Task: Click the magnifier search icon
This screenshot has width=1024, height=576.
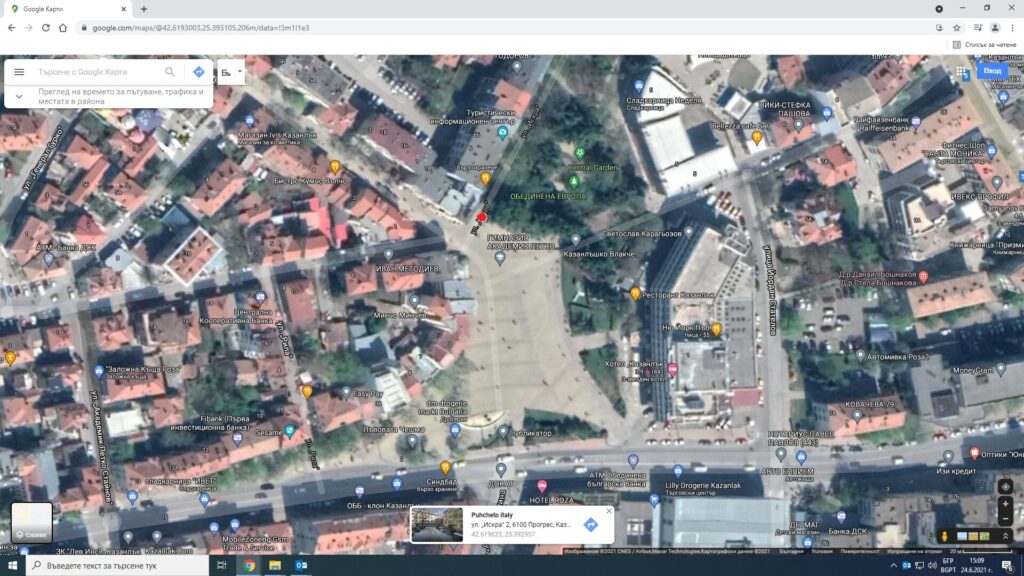Action: (170, 72)
